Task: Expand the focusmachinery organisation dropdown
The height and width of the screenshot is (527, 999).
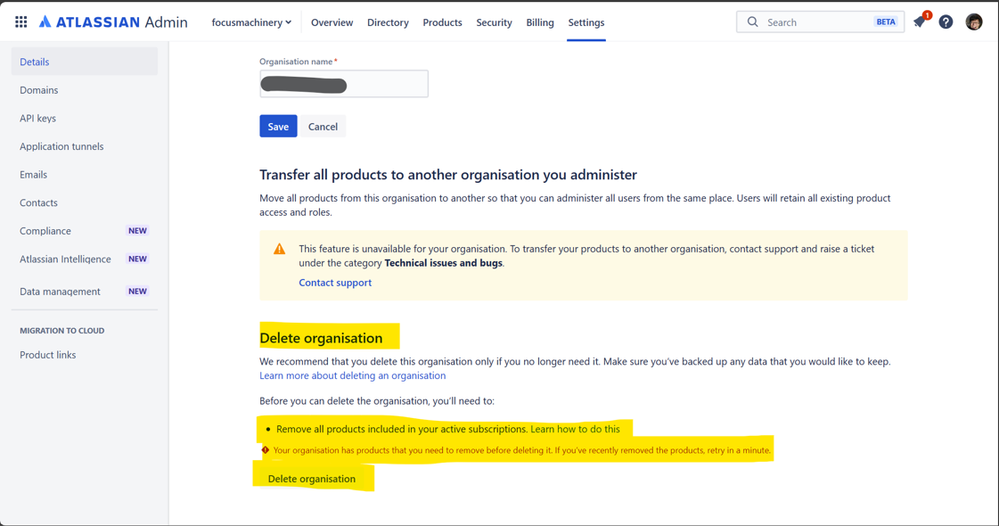Action: (252, 22)
